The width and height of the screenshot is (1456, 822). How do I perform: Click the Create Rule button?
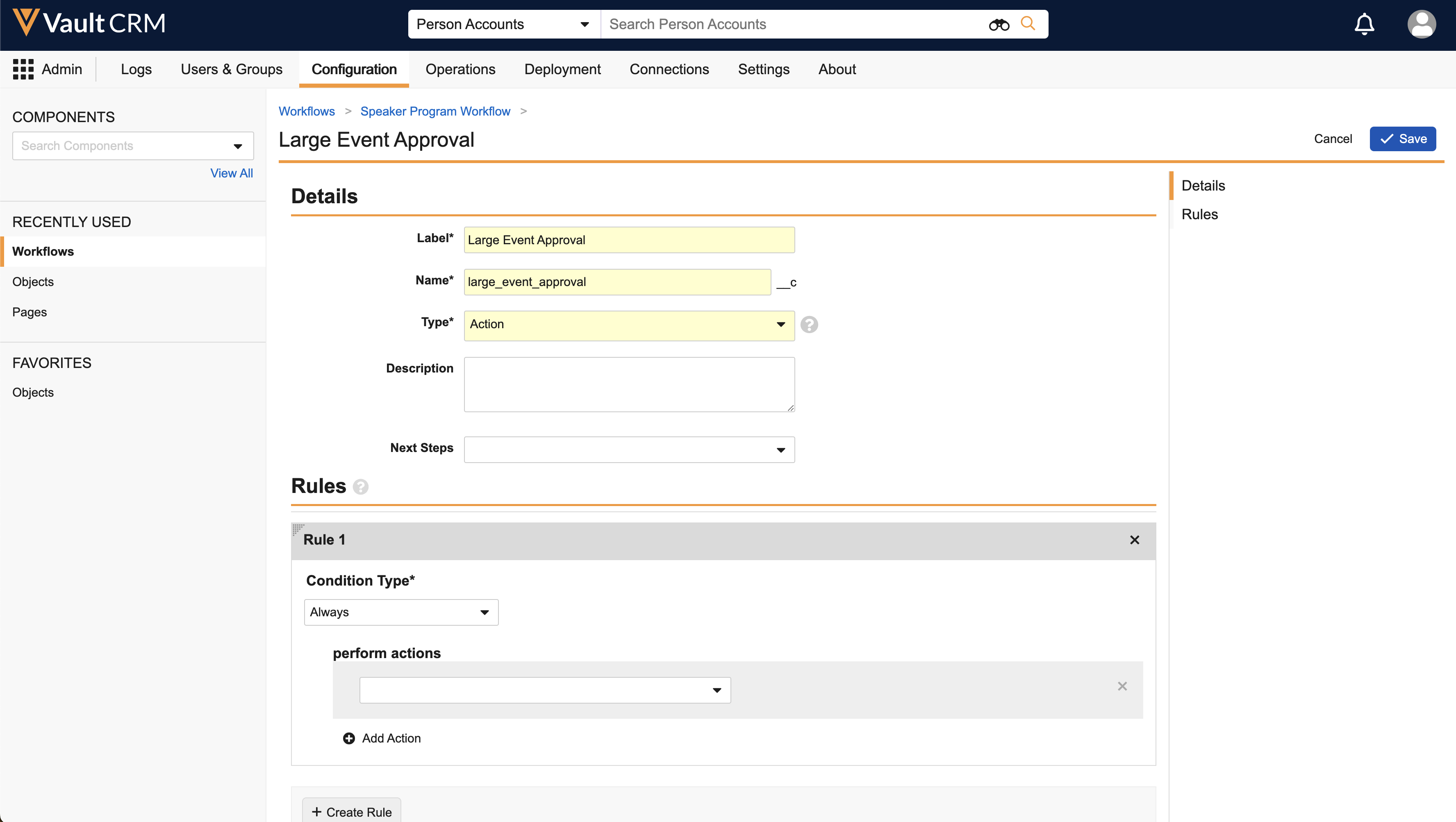point(352,811)
